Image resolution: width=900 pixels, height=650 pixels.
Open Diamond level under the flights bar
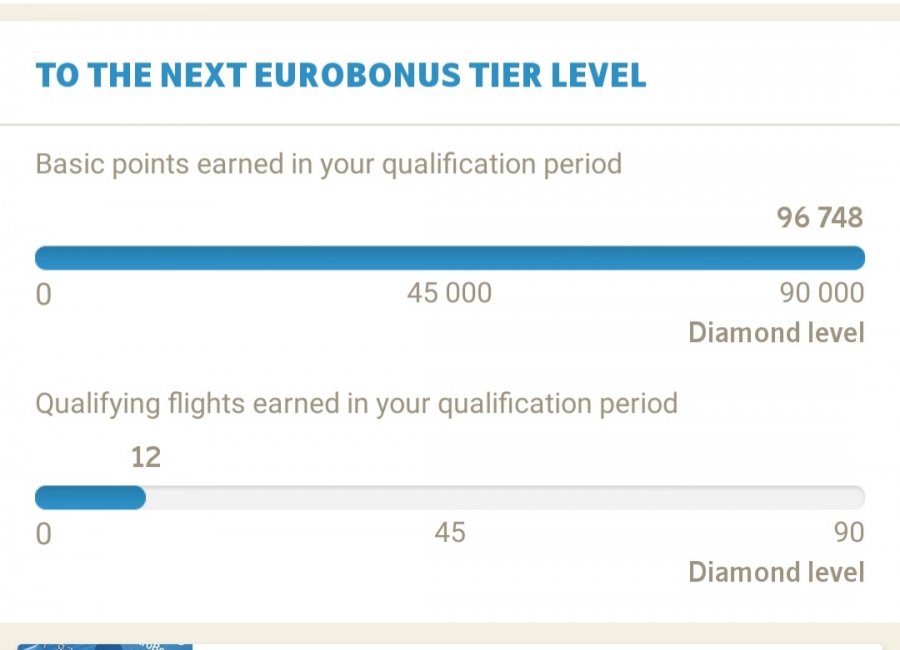tap(776, 572)
